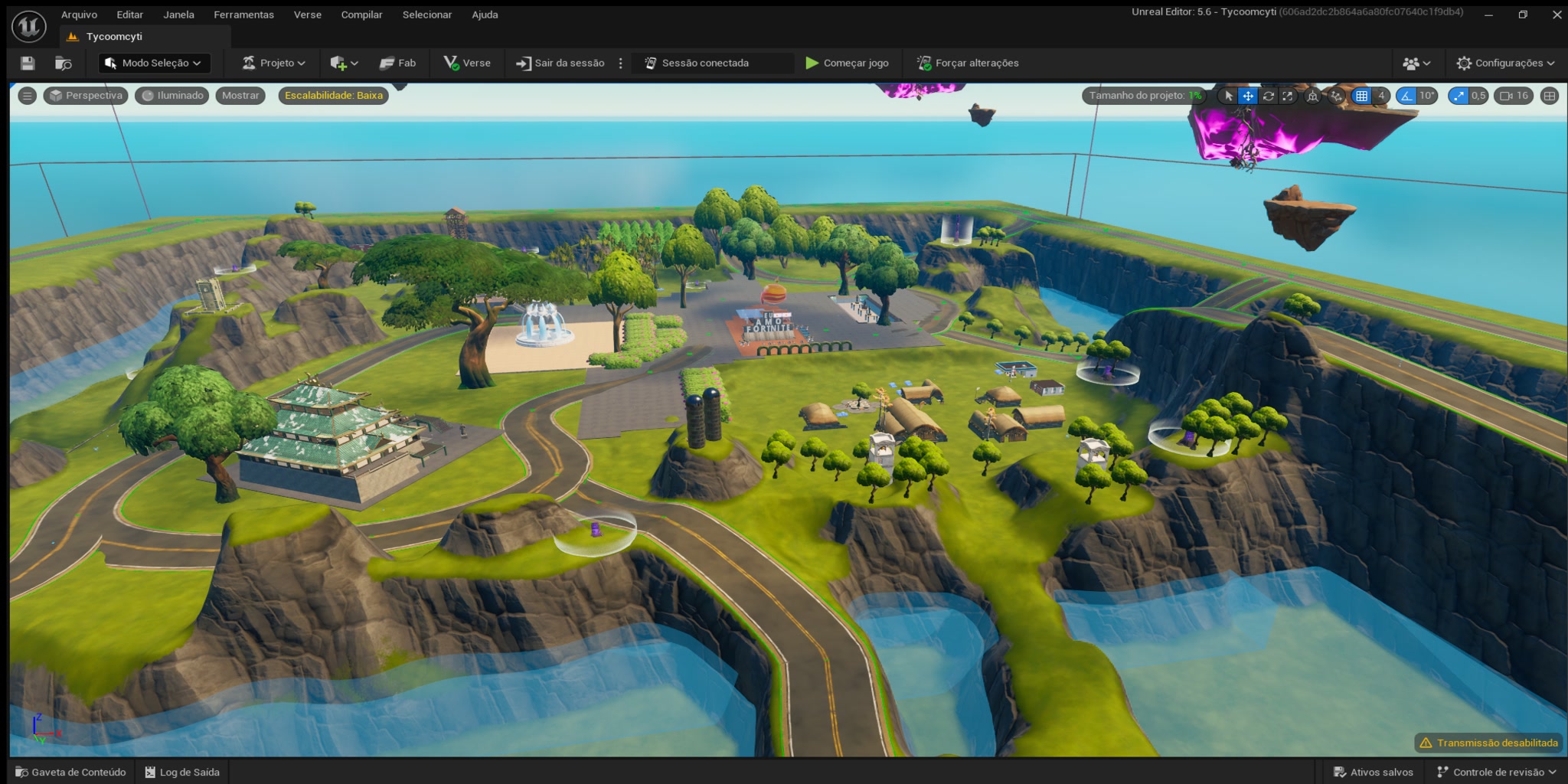Open the Verse menu in the menu bar
This screenshot has width=1568, height=784.
coord(307,15)
